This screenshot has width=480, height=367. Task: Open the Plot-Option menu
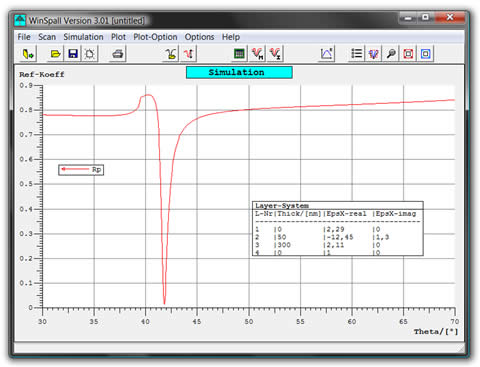click(x=155, y=37)
